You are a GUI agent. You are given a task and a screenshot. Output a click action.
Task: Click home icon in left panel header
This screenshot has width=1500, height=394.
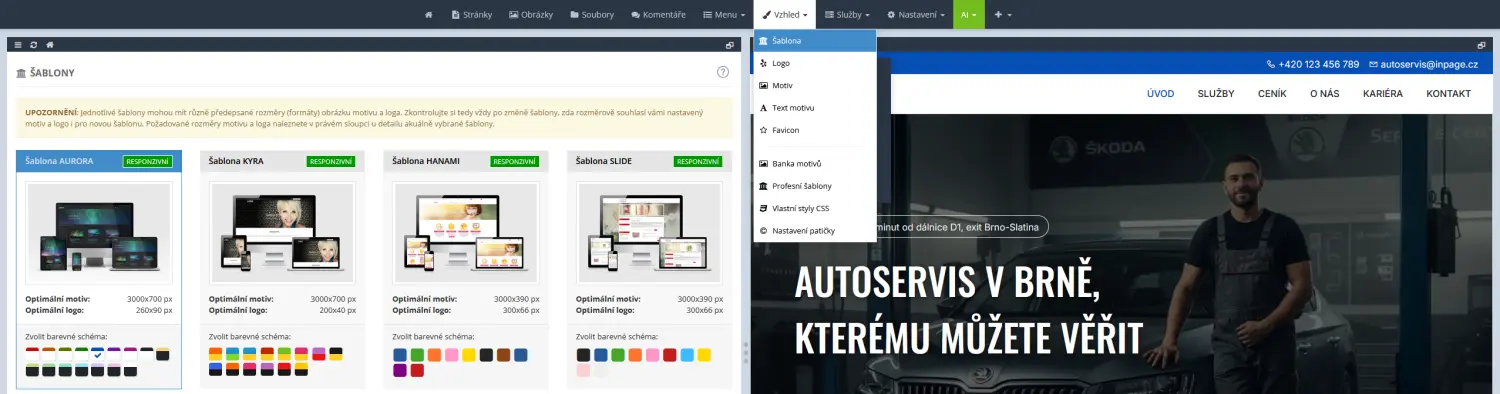pos(50,45)
